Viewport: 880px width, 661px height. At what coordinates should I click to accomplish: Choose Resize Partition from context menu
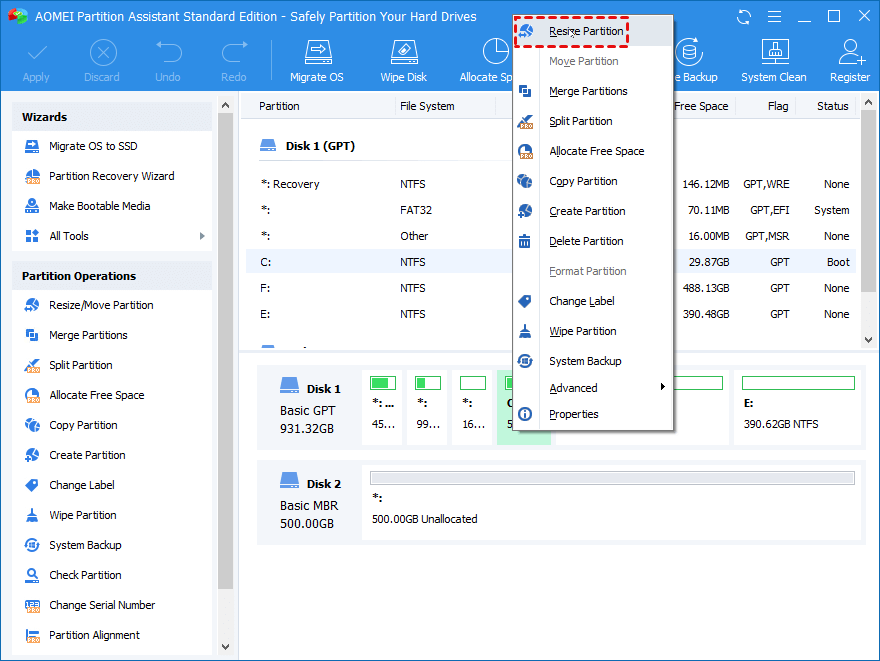point(585,31)
